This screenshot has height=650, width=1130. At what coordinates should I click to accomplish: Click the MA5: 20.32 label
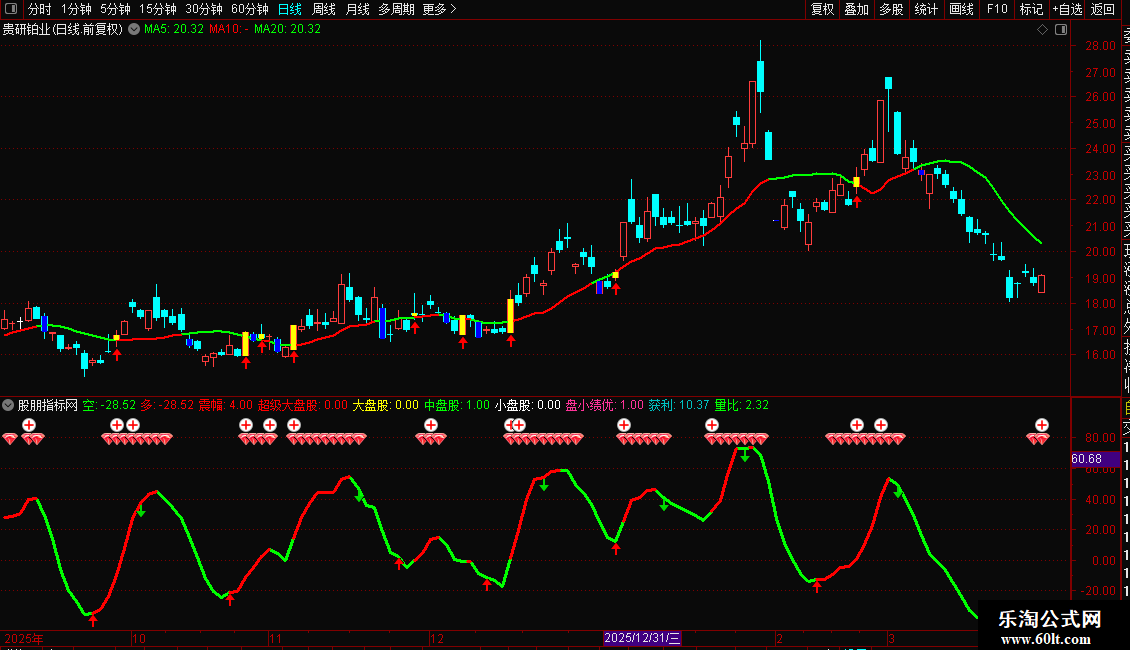point(174,29)
